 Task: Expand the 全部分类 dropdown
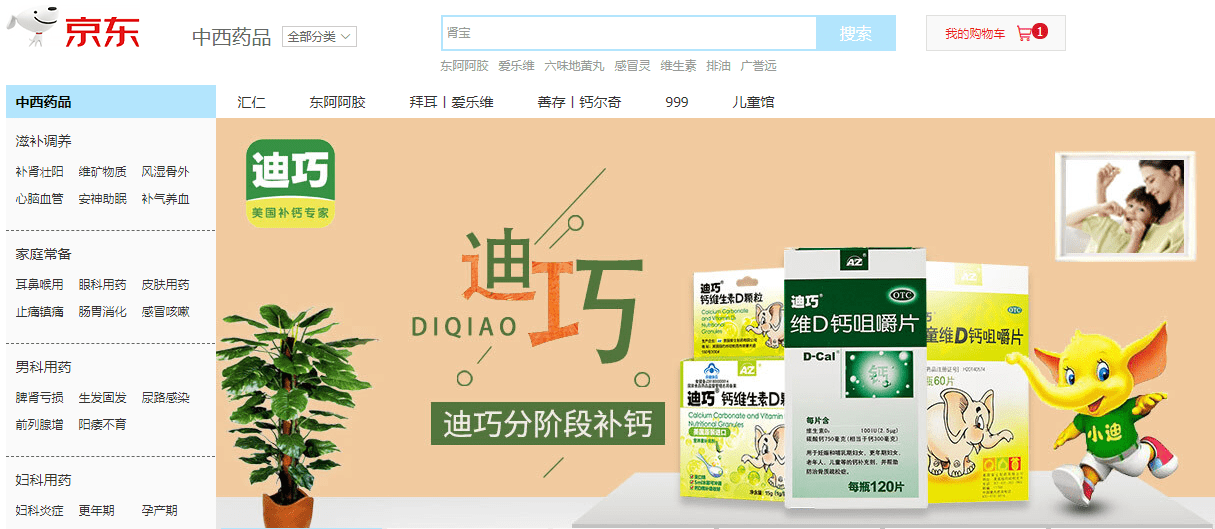coord(319,37)
